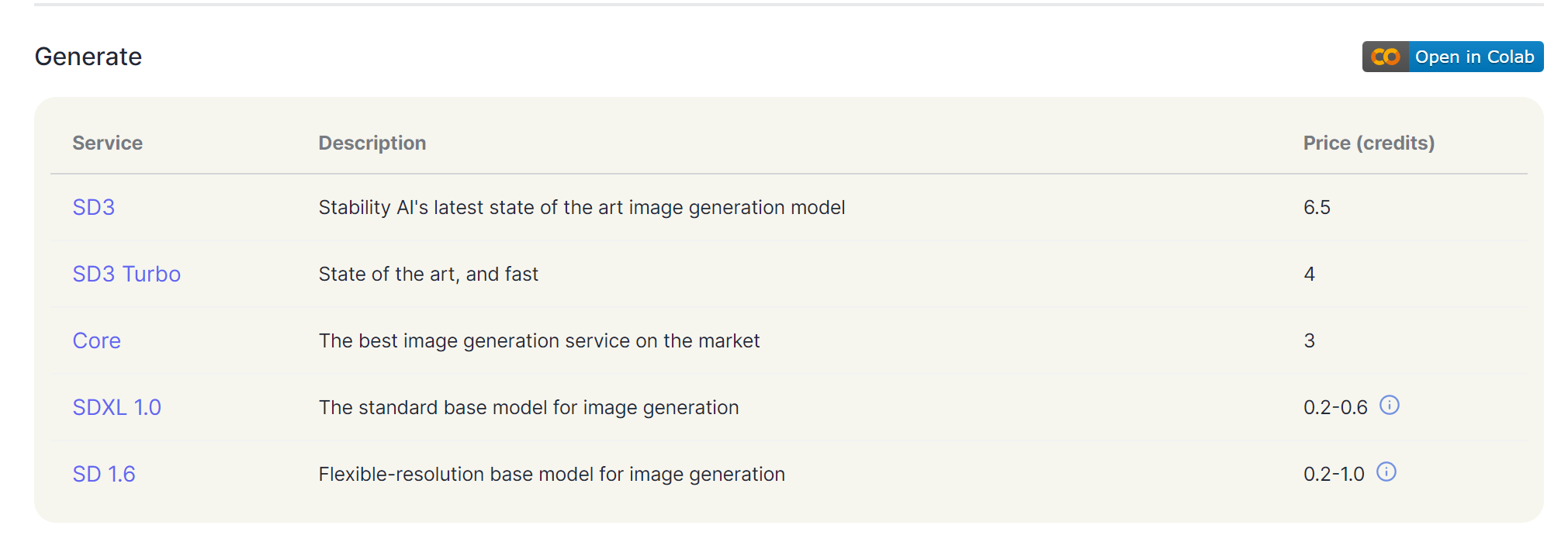Show pricing info icon for SDXL 1.0

1390,405
